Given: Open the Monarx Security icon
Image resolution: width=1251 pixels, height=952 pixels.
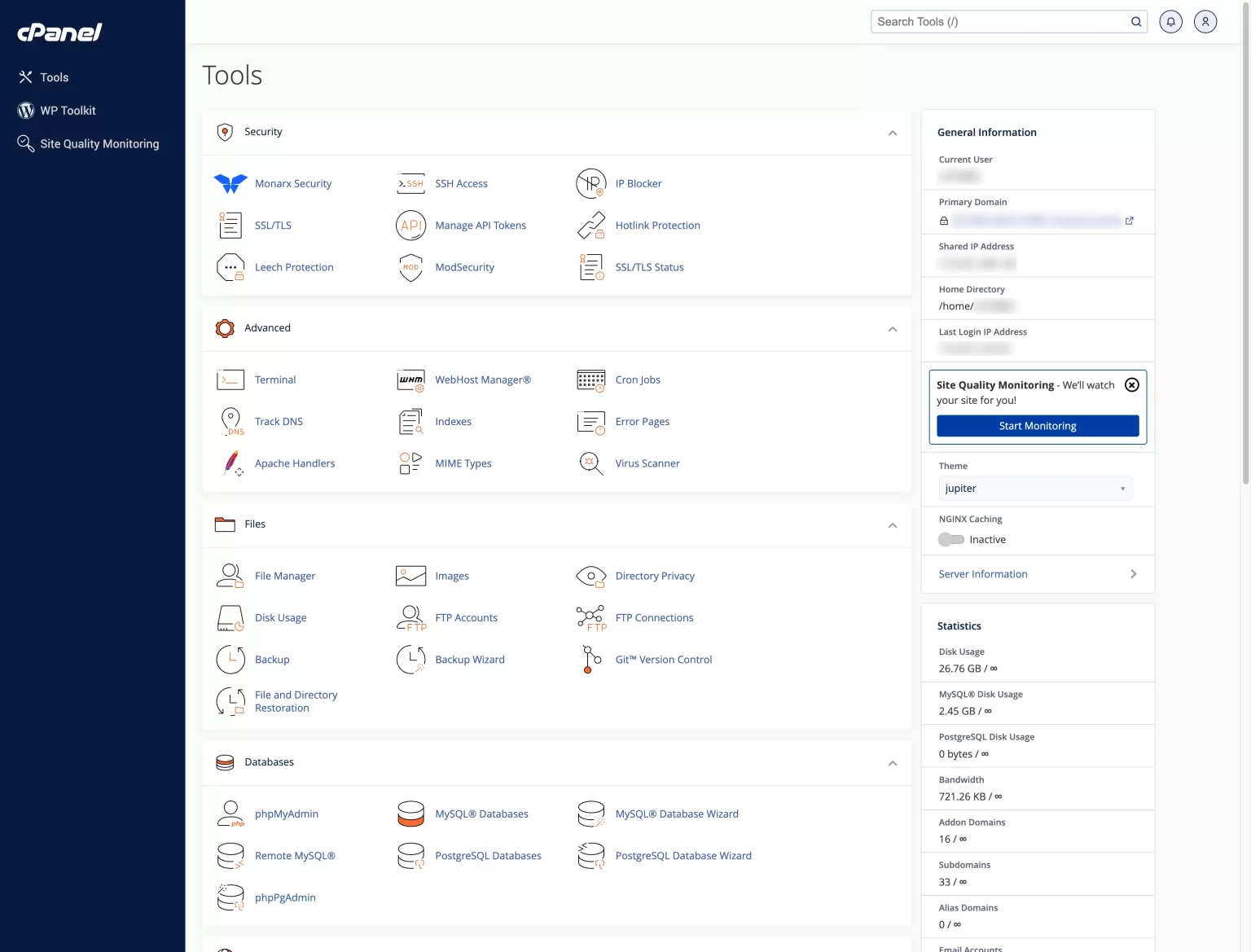Looking at the screenshot, I should click(230, 184).
